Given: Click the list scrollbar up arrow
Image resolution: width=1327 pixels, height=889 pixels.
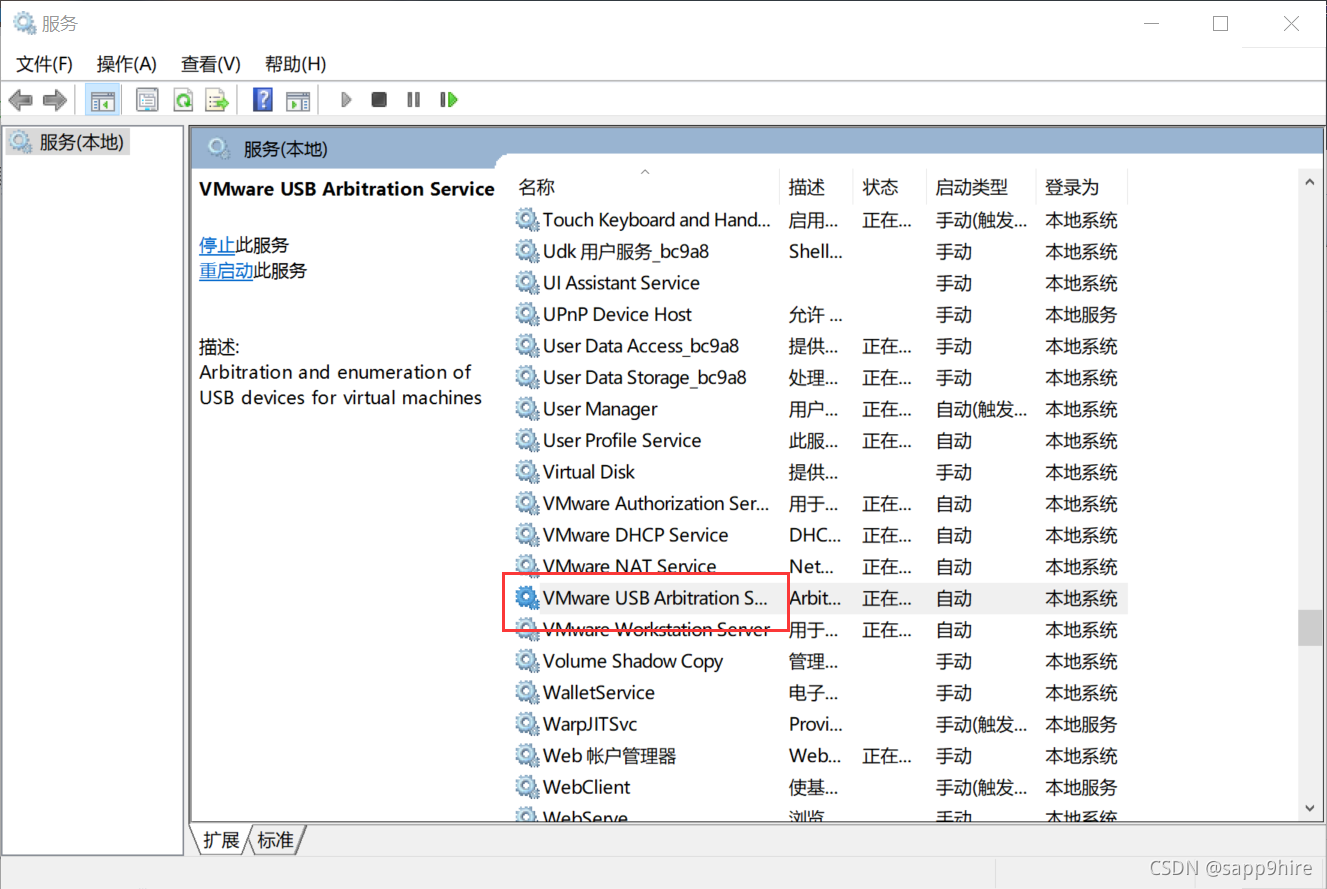Looking at the screenshot, I should 1309,181.
